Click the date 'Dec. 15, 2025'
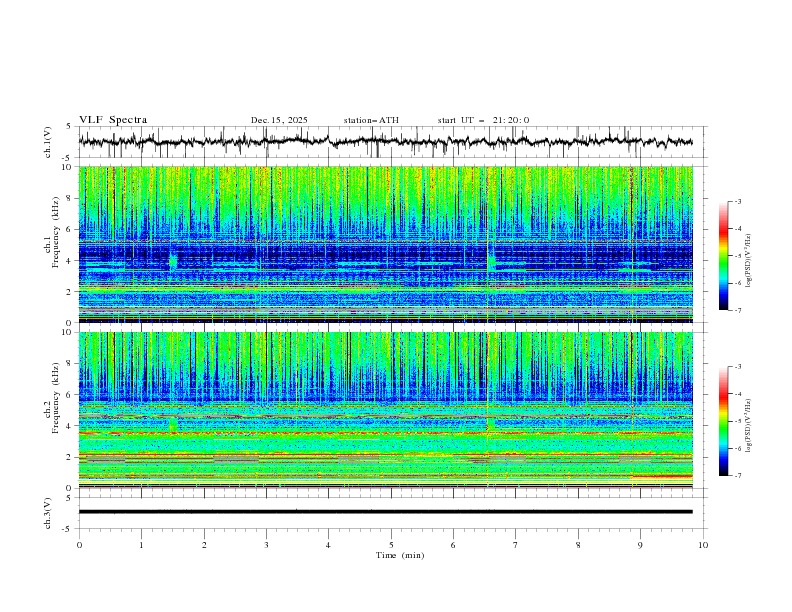Viewport: 792px width, 612px height. (x=279, y=120)
